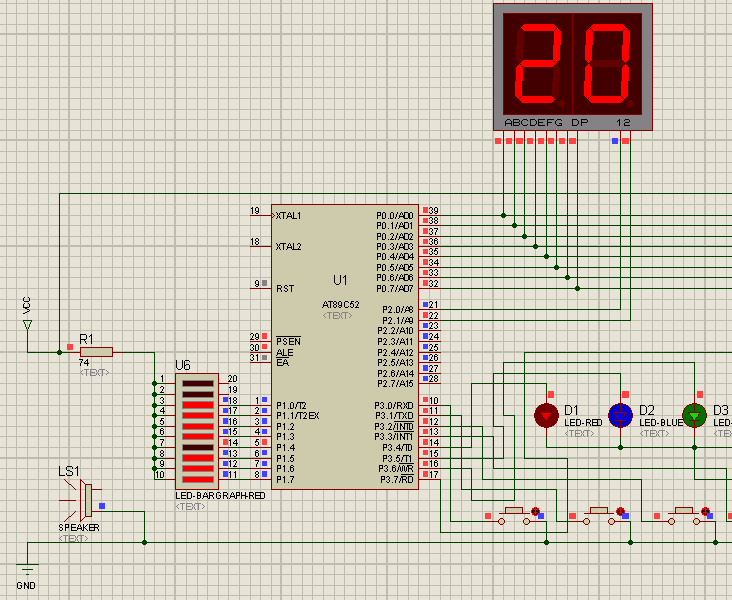
Task: Click the P0.7/AD7 pin label
Action: click(x=395, y=289)
